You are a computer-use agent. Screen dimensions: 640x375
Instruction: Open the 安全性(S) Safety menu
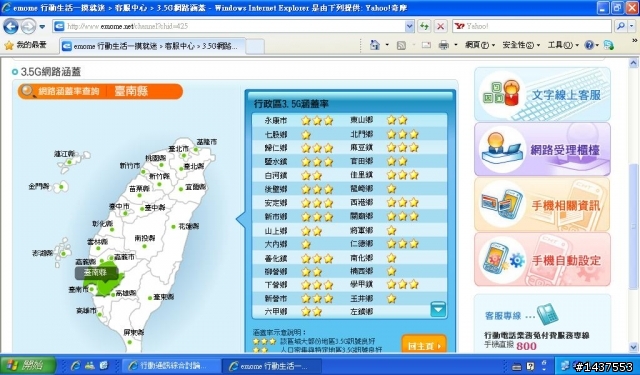click(x=521, y=45)
